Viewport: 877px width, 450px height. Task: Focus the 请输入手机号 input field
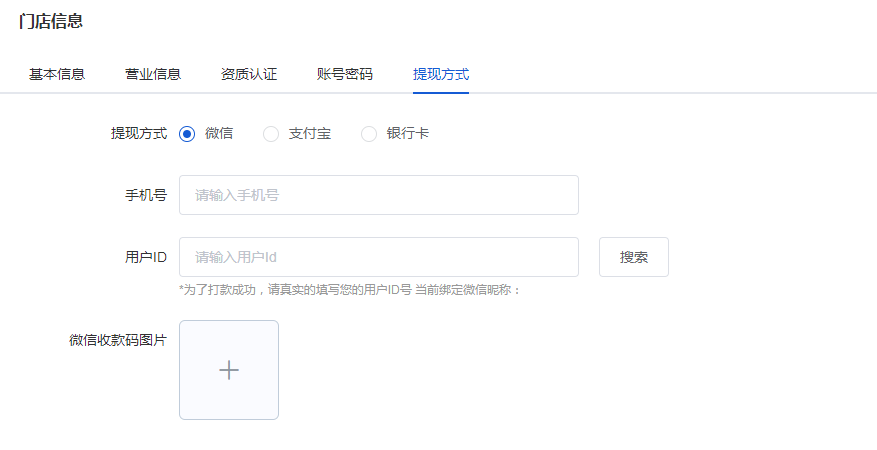pyautogui.click(x=379, y=195)
